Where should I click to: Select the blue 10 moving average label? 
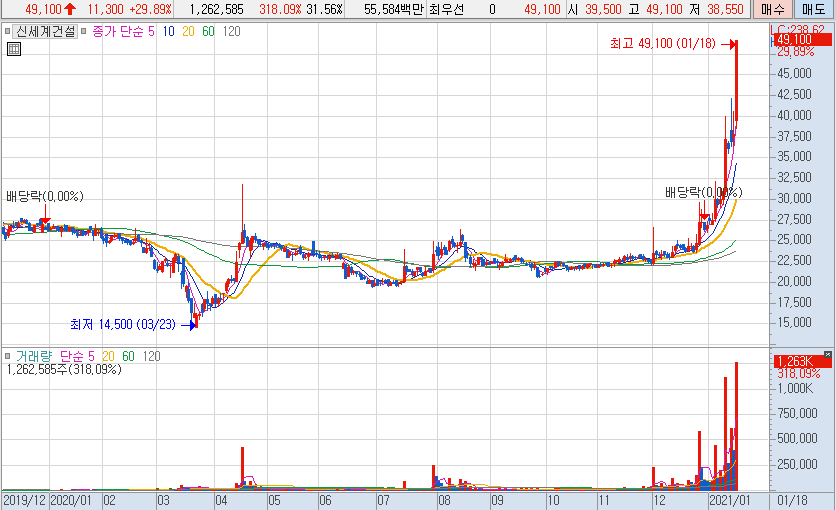[168, 31]
